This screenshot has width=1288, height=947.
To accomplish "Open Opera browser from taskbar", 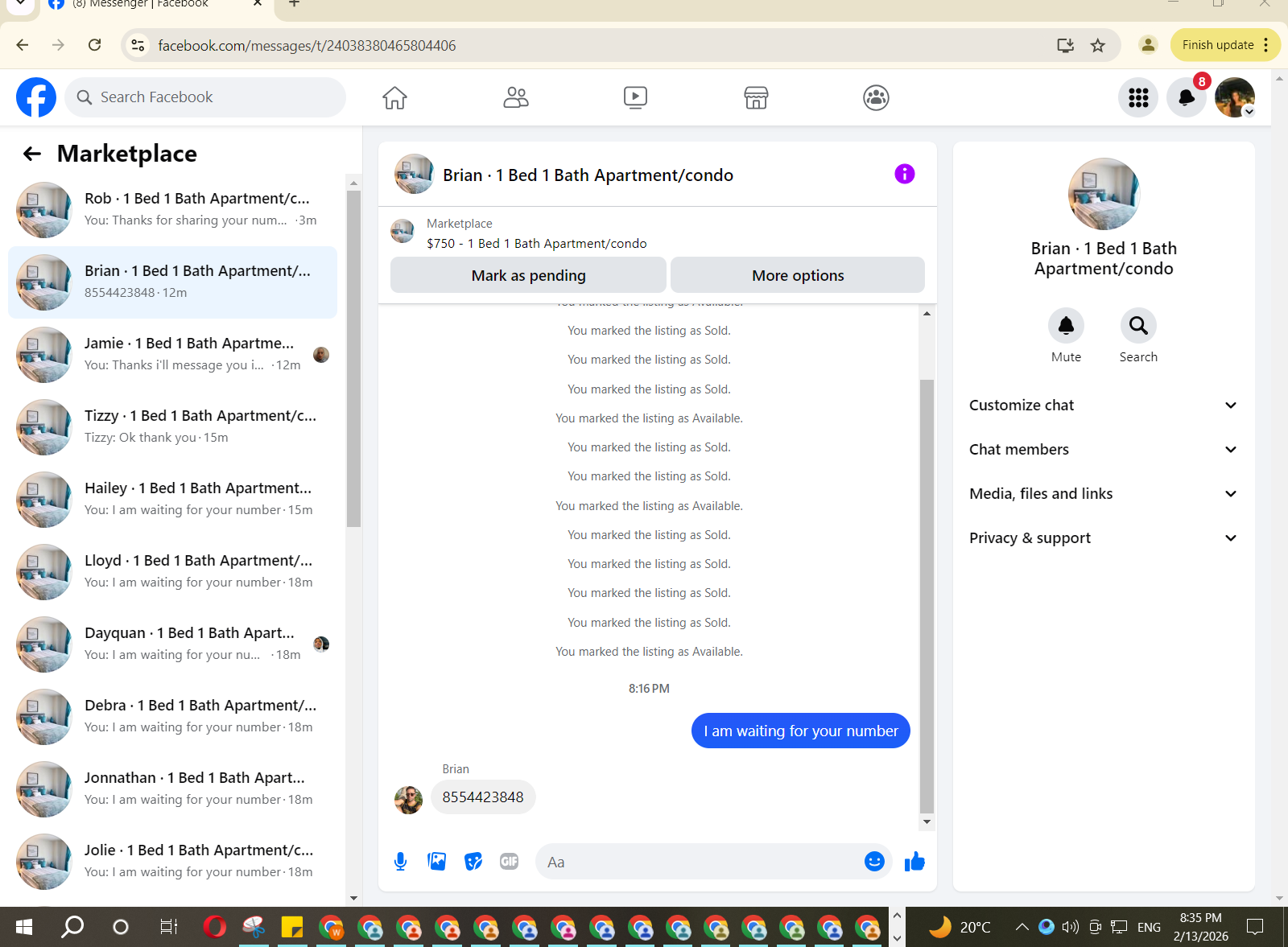I will coord(215,927).
